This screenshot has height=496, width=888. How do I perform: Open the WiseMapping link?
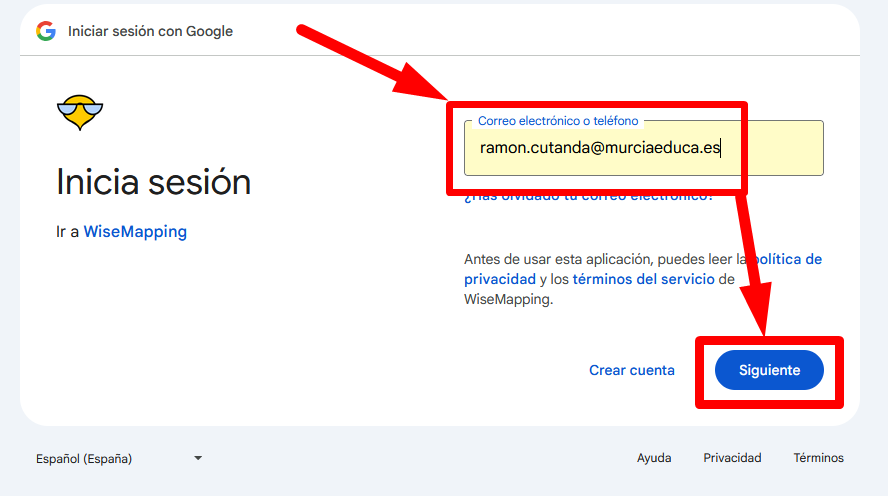click(135, 232)
